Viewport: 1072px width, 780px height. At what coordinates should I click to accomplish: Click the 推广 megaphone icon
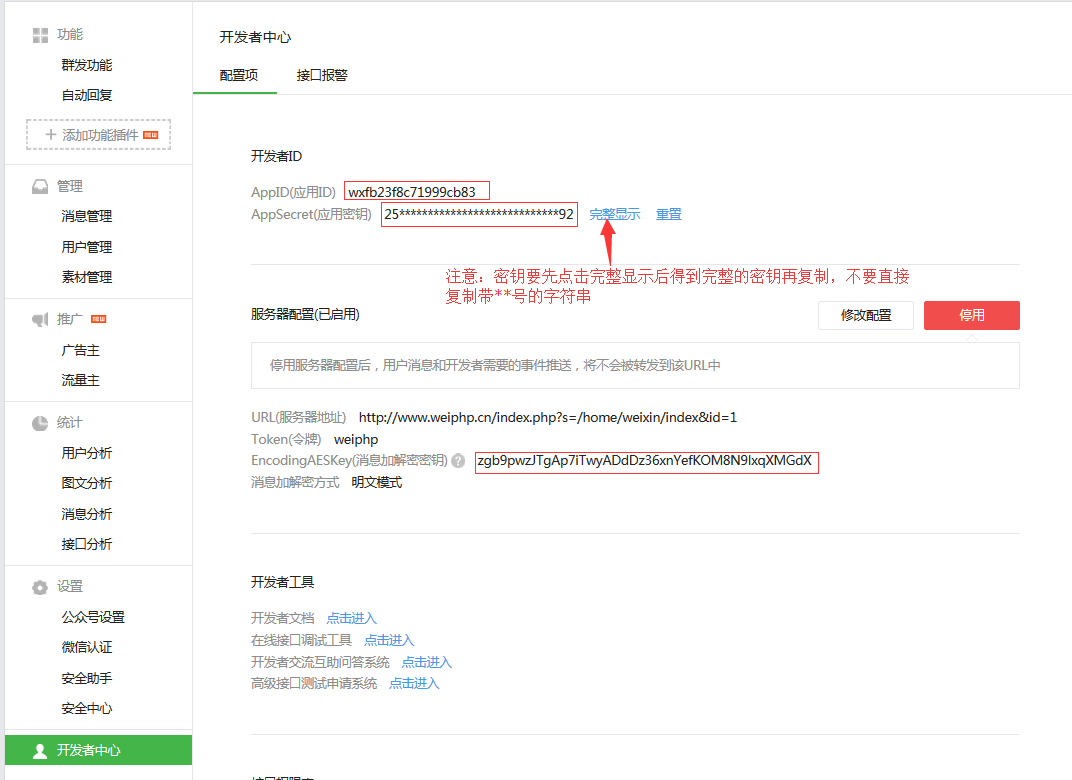tap(40, 319)
